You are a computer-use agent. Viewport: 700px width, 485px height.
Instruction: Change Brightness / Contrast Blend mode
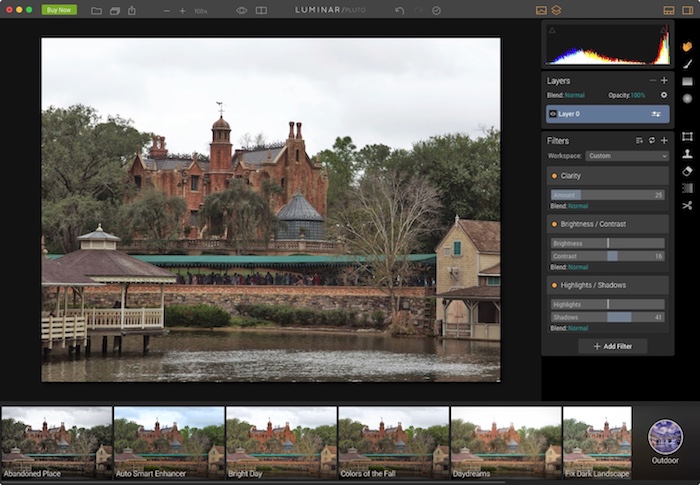[x=578, y=267]
